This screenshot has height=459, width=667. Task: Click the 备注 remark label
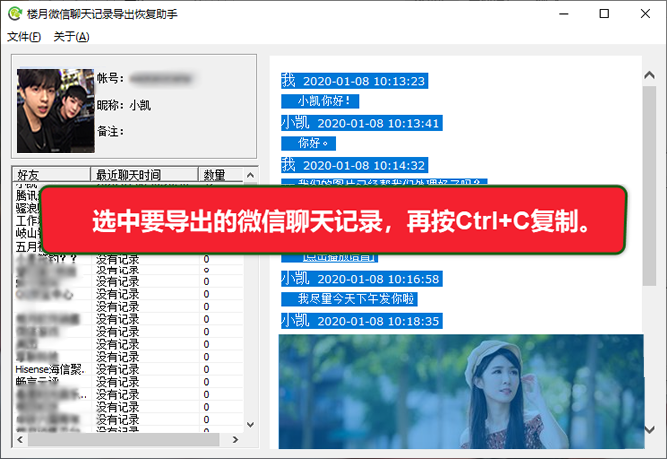pos(110,131)
